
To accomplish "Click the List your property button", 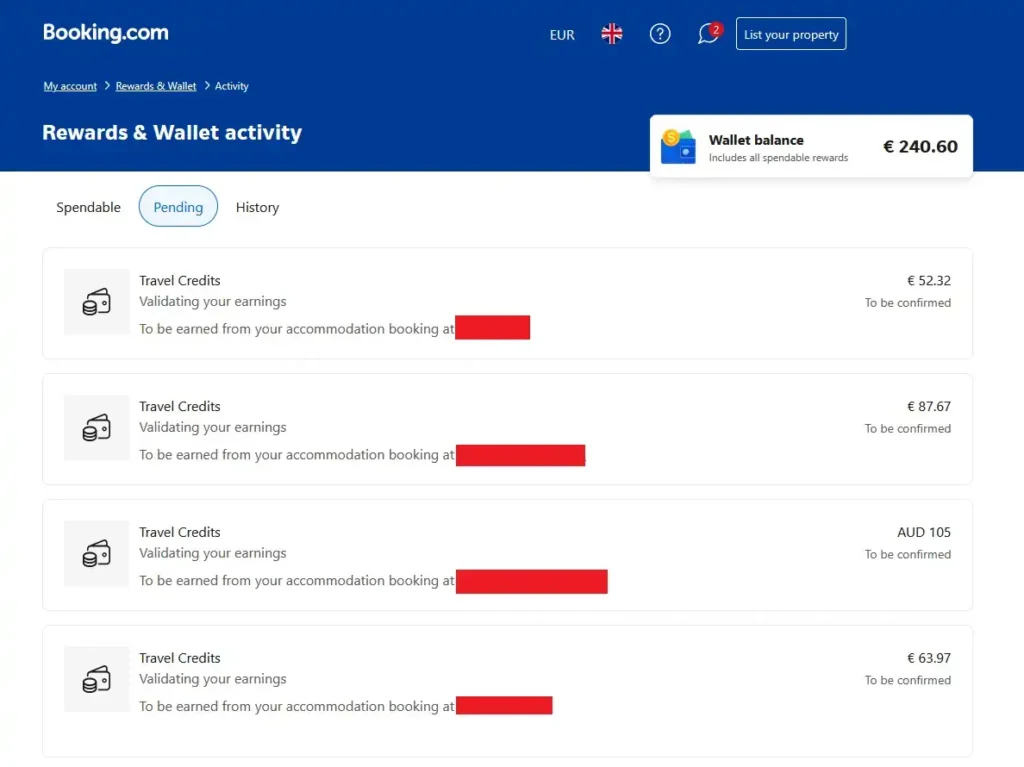I will pos(791,34).
